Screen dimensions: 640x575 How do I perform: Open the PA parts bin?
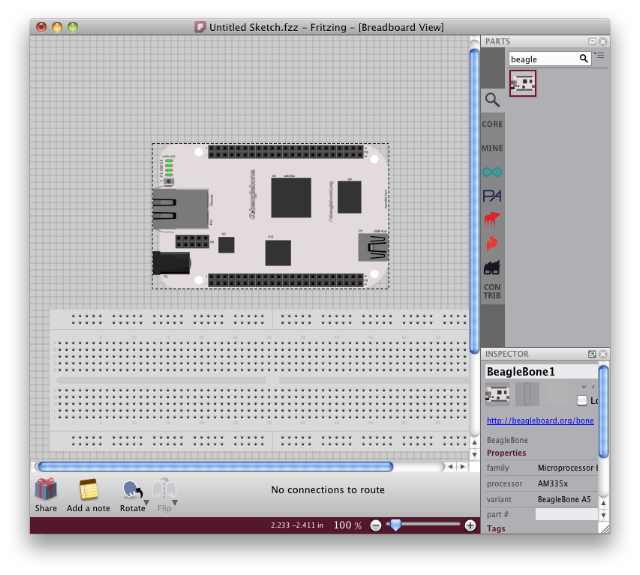tap(492, 196)
